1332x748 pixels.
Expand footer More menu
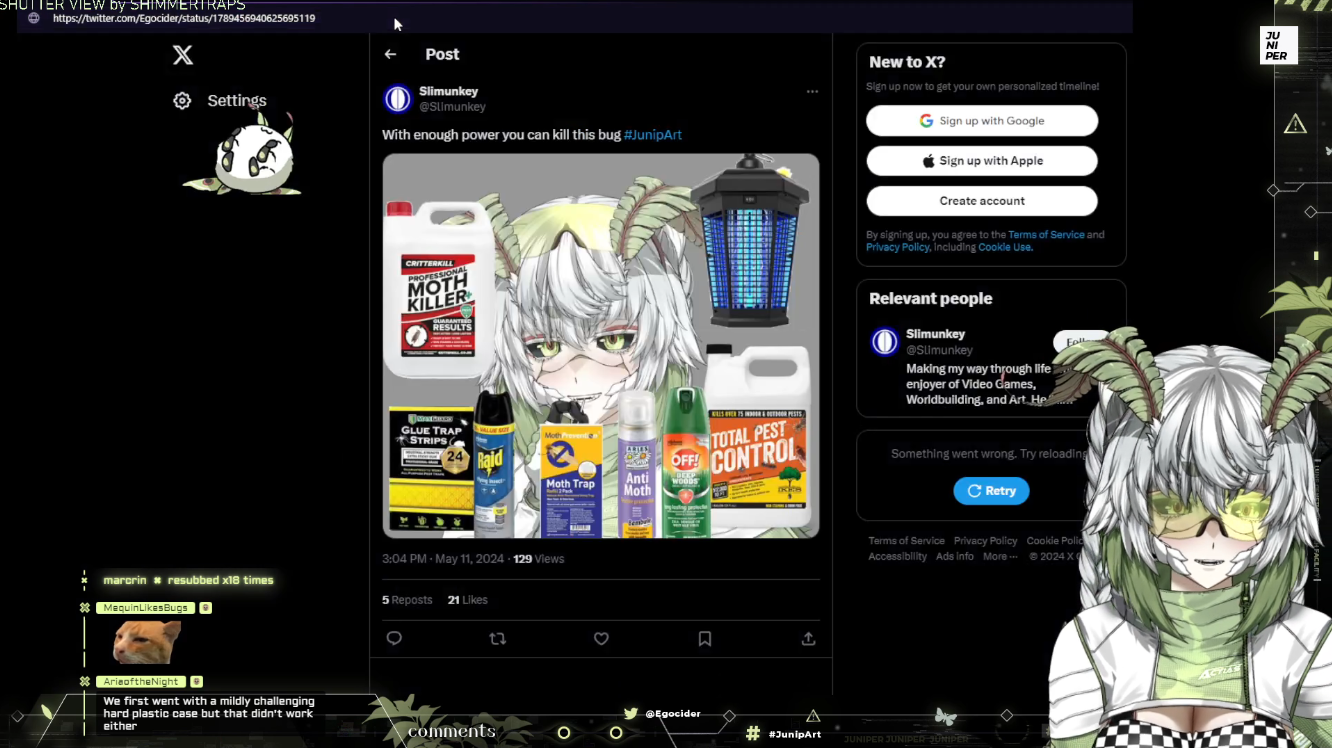[x=1000, y=557]
